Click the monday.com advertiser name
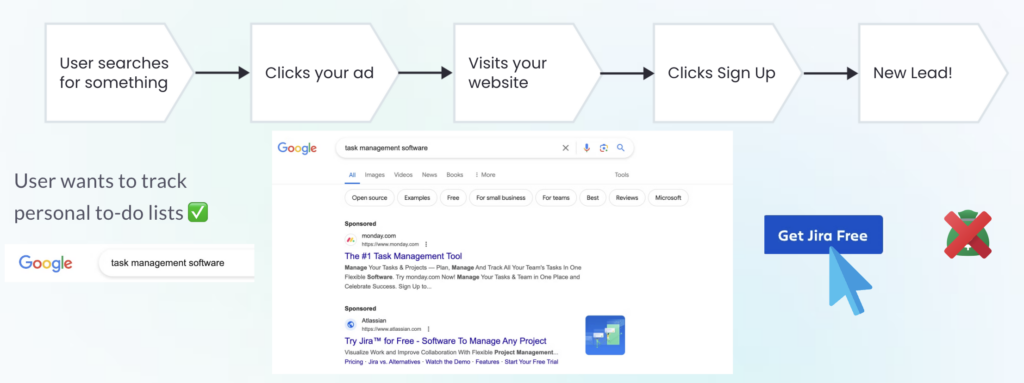The width and height of the screenshot is (1024, 383). (x=379, y=235)
